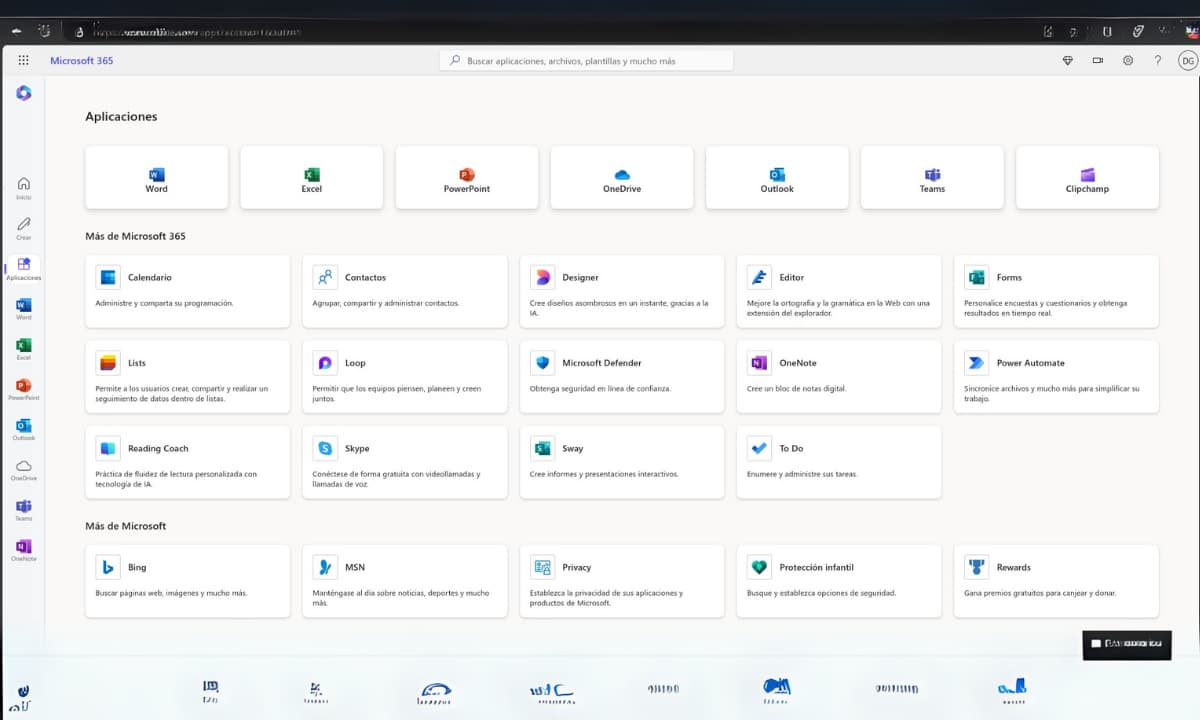Open the Protección infantil card
Screen dimensions: 1200x720
839,581
